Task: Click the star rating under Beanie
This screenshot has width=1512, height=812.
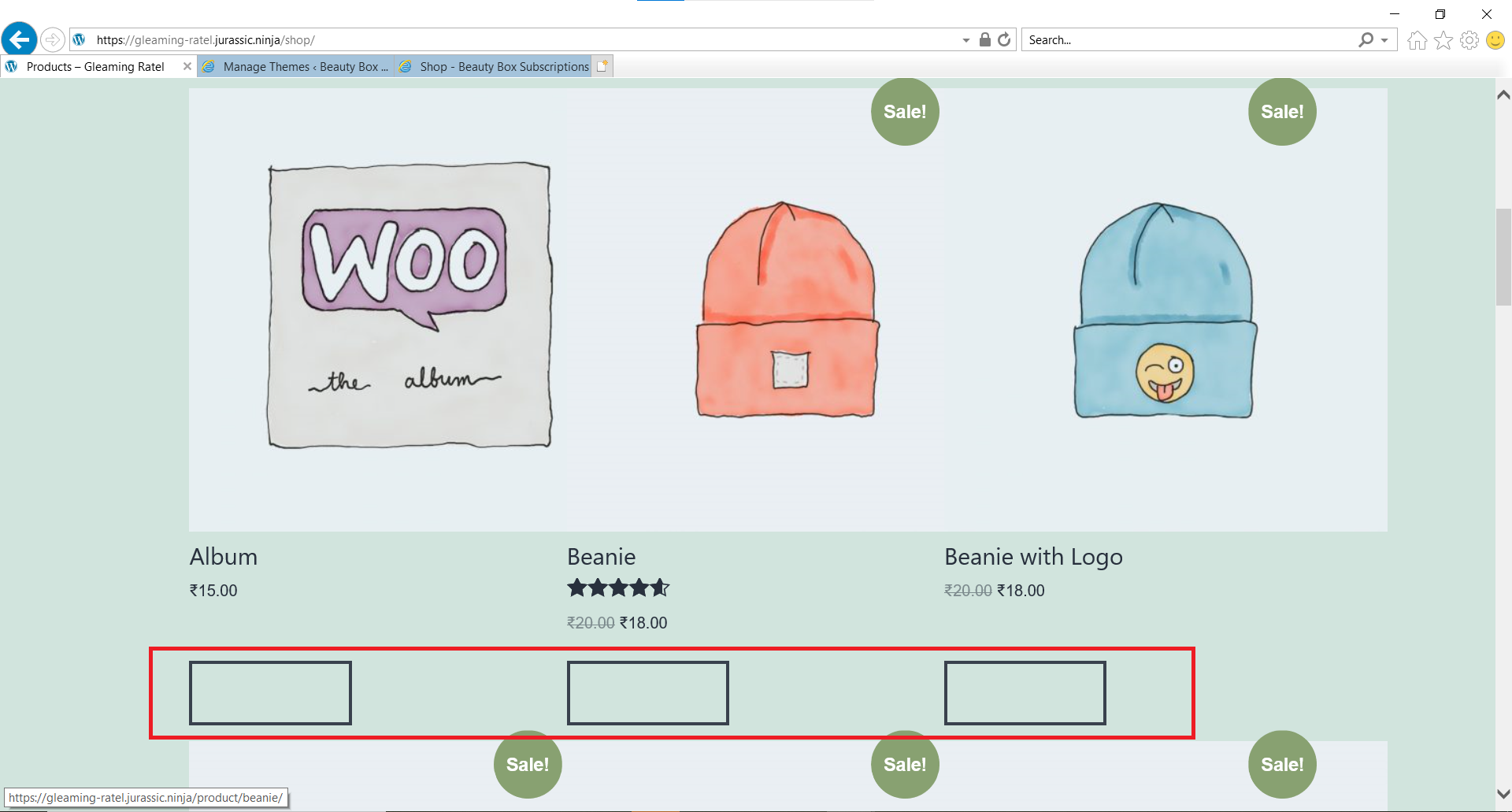Action: (x=618, y=588)
